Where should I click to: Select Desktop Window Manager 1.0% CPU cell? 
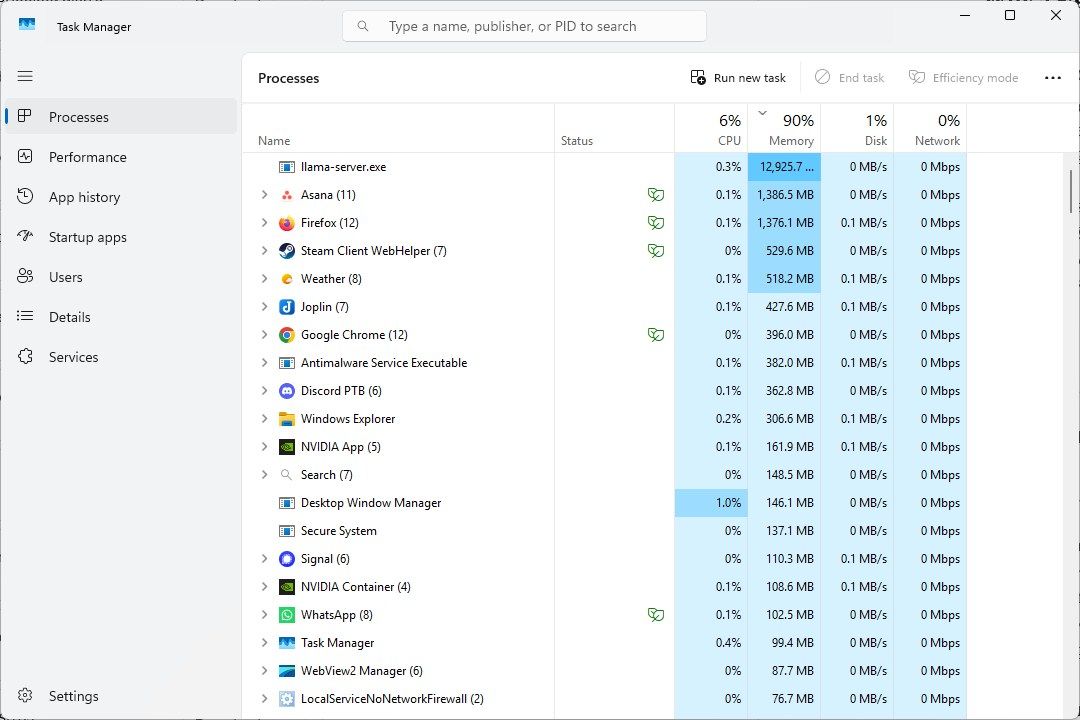point(711,503)
